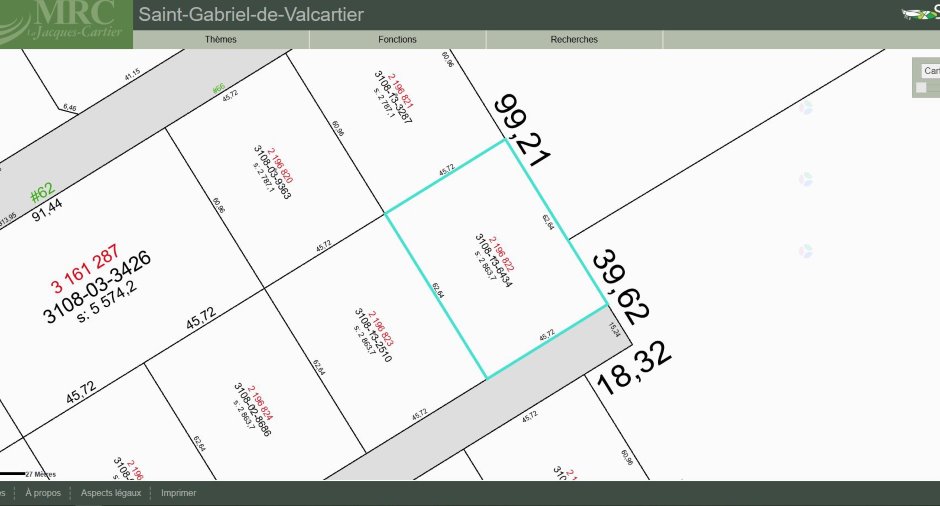Select lot number 2 196 820
Viewport: 940px width, 506px height.
tap(280, 165)
